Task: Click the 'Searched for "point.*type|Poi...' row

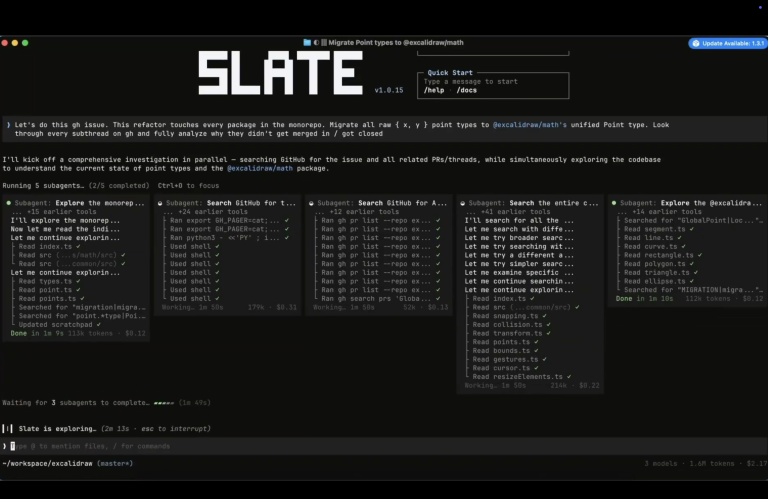Action: click(82, 316)
